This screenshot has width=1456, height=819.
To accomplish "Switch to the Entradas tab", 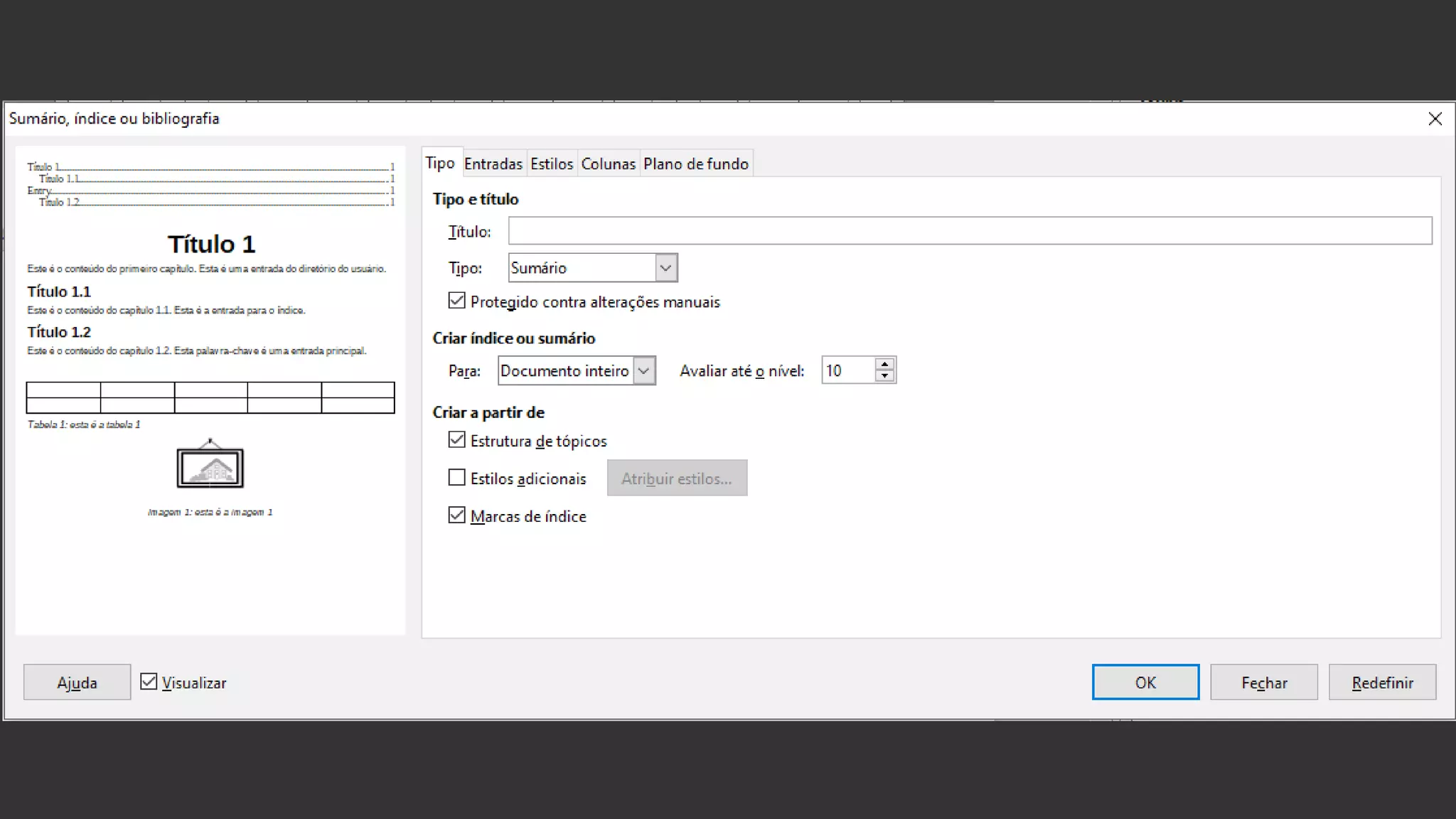I will coord(493,164).
